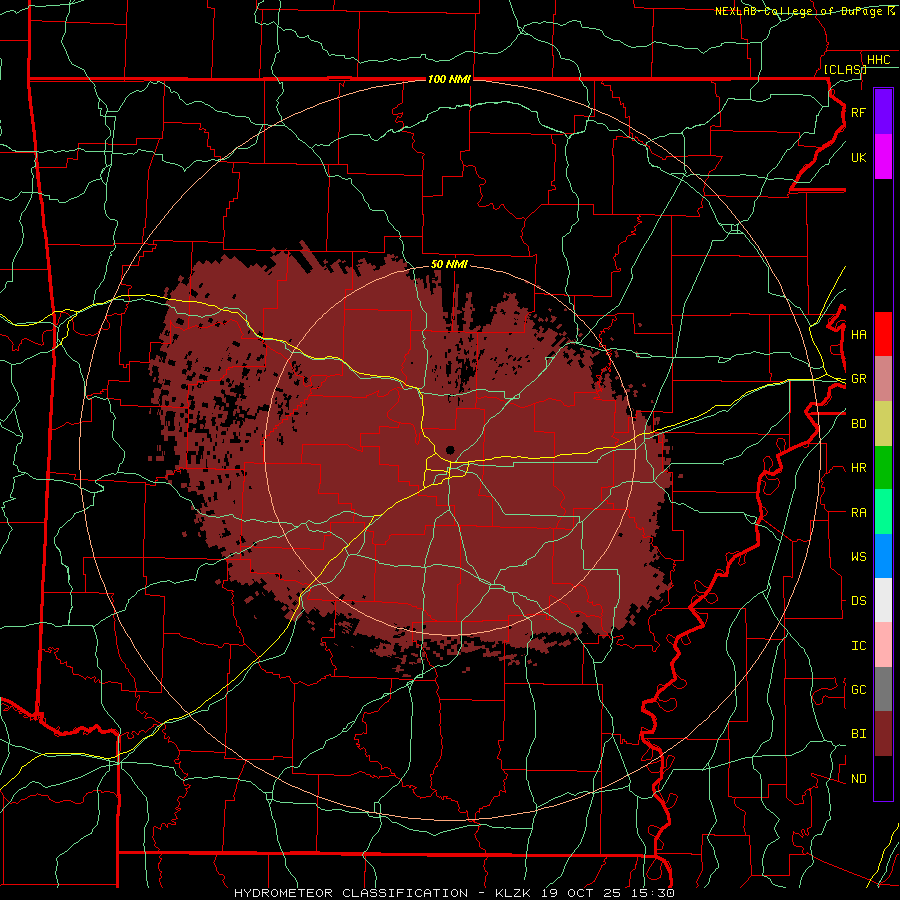
Task: Click the IC light pink legend swatch
Action: [x=883, y=645]
